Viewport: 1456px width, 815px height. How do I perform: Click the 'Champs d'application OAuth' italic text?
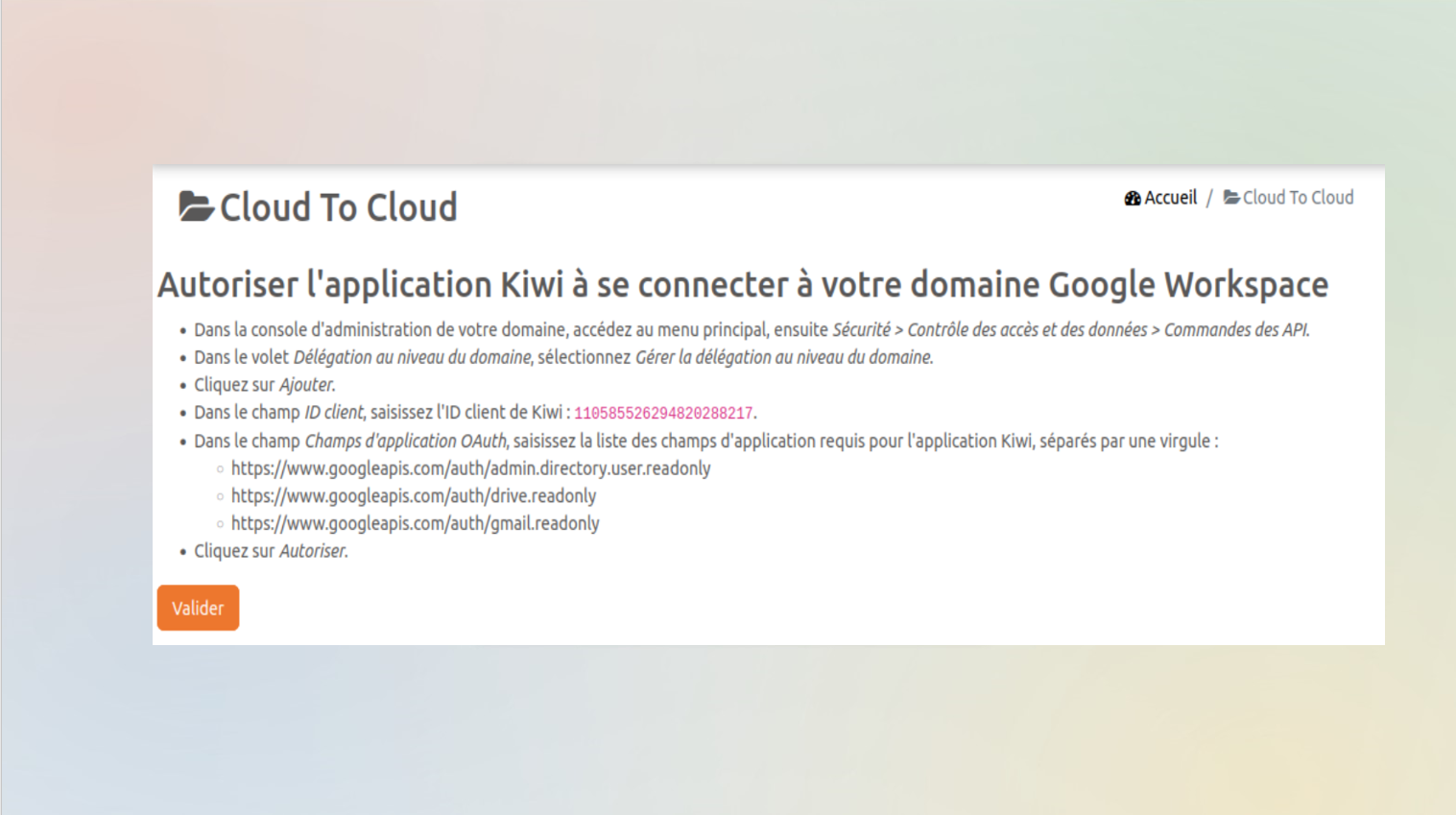pyautogui.click(x=405, y=442)
